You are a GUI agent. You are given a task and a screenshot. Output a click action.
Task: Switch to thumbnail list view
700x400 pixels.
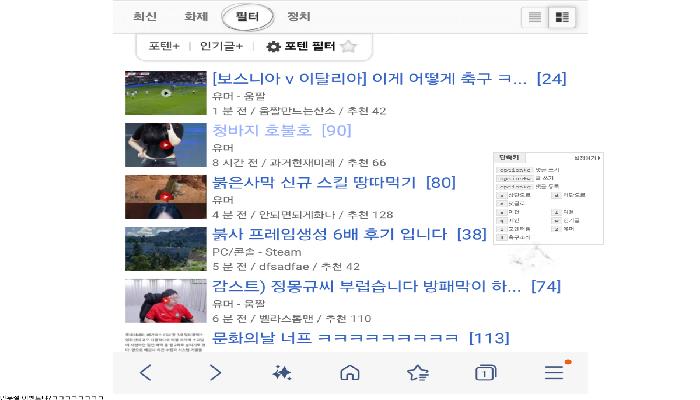(x=562, y=17)
